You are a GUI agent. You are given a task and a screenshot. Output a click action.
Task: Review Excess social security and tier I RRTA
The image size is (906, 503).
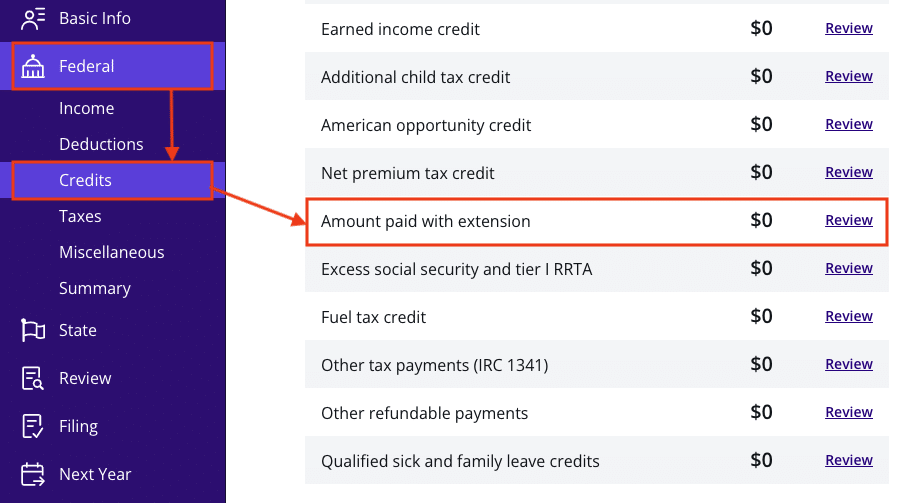pyautogui.click(x=848, y=268)
